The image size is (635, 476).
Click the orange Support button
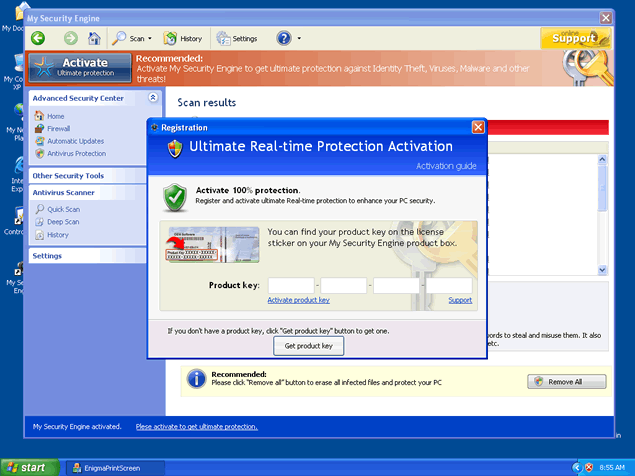[575, 38]
